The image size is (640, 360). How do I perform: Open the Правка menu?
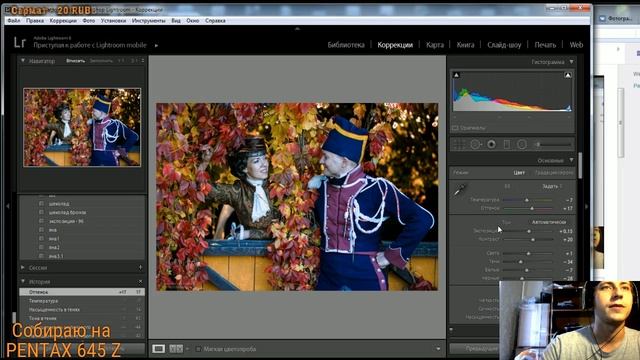coord(35,20)
